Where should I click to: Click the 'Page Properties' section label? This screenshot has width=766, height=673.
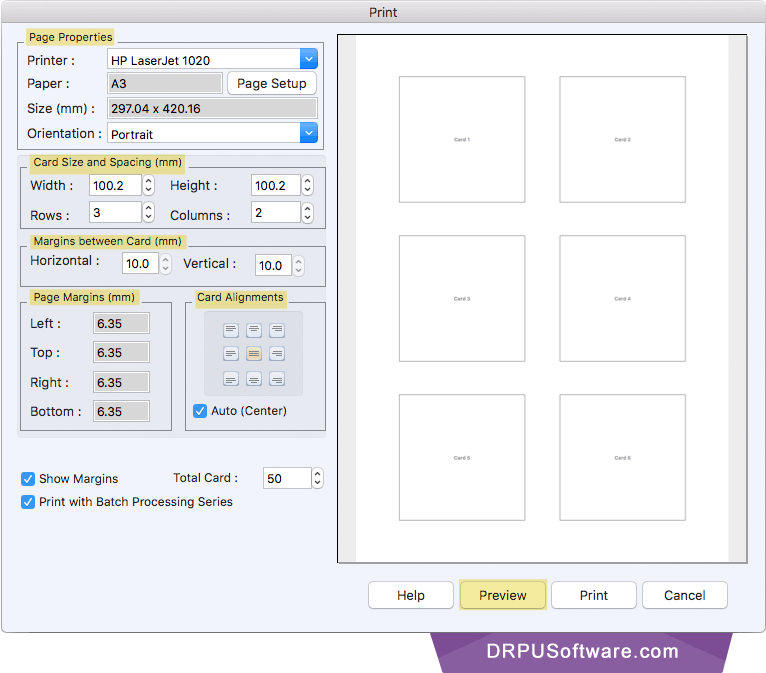click(70, 37)
